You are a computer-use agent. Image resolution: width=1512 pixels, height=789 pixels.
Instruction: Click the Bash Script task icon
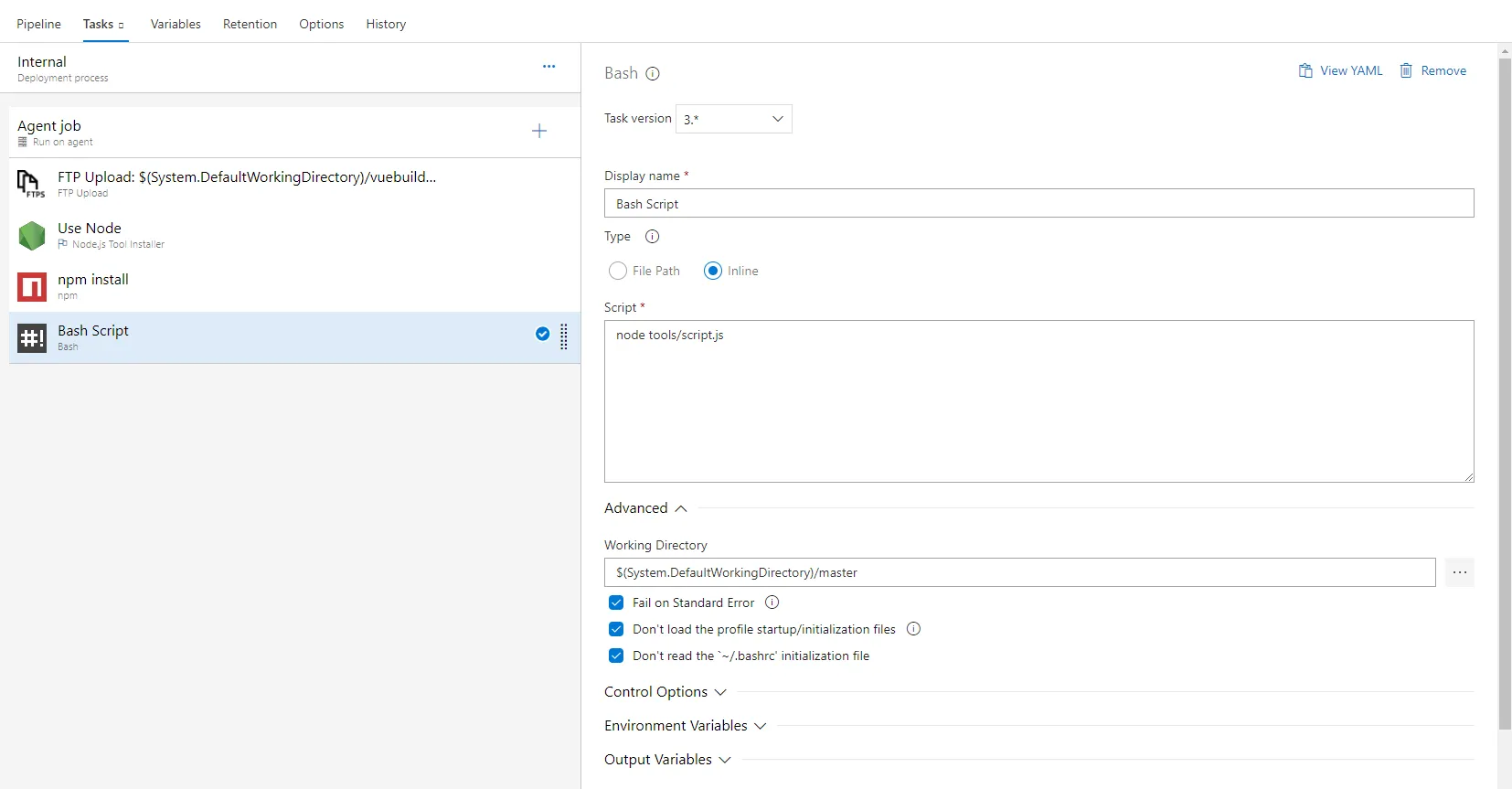click(32, 338)
